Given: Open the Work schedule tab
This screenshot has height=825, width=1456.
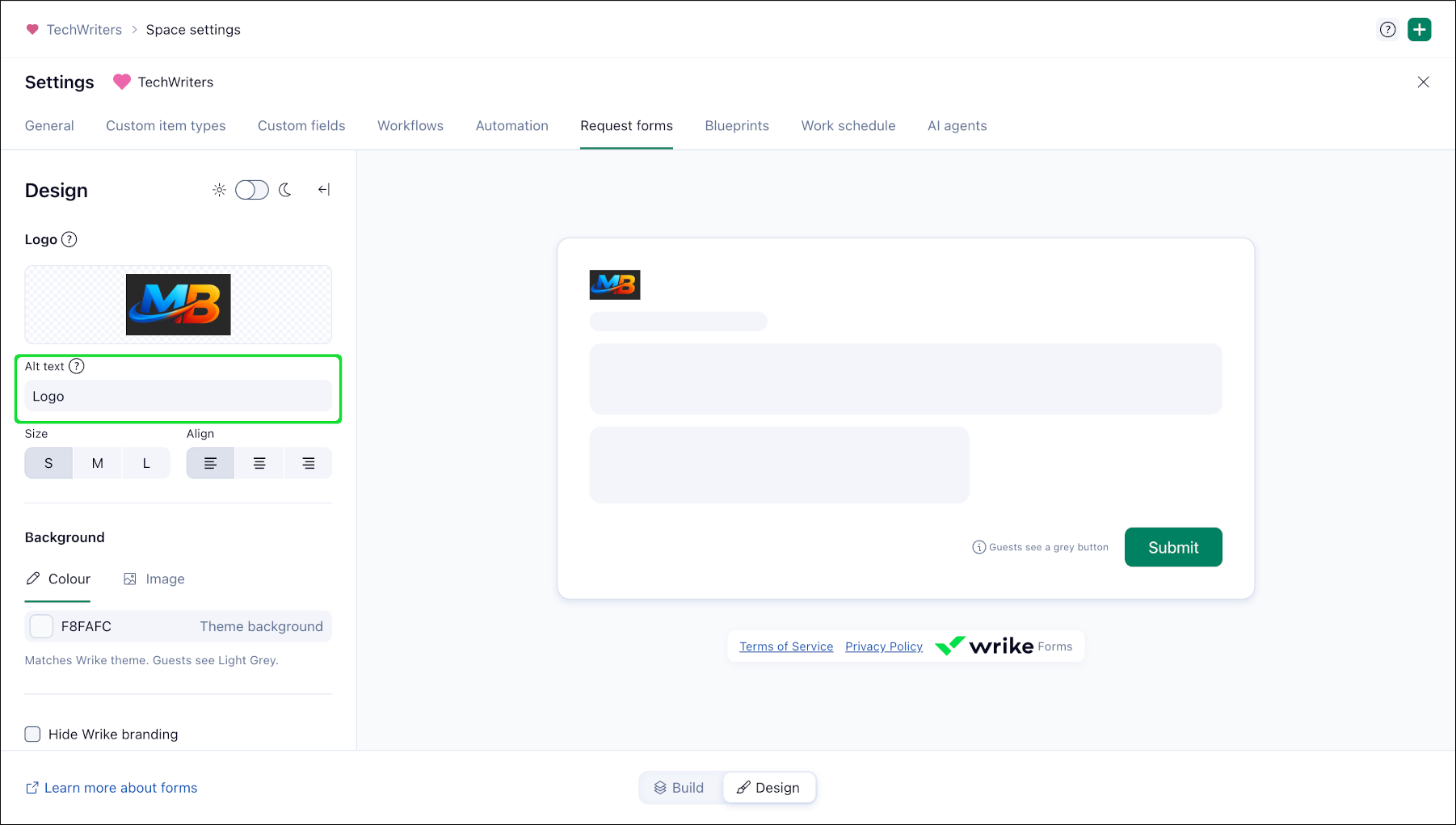Looking at the screenshot, I should pos(848,125).
